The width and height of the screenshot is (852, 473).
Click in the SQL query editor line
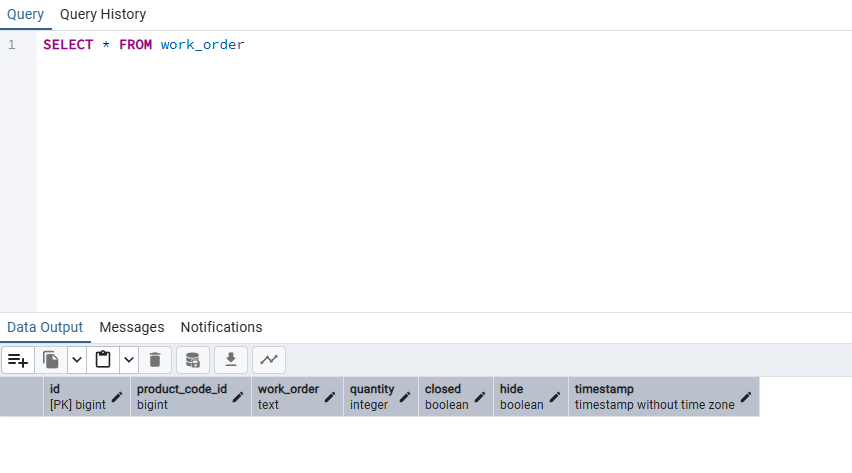[x=400, y=45]
